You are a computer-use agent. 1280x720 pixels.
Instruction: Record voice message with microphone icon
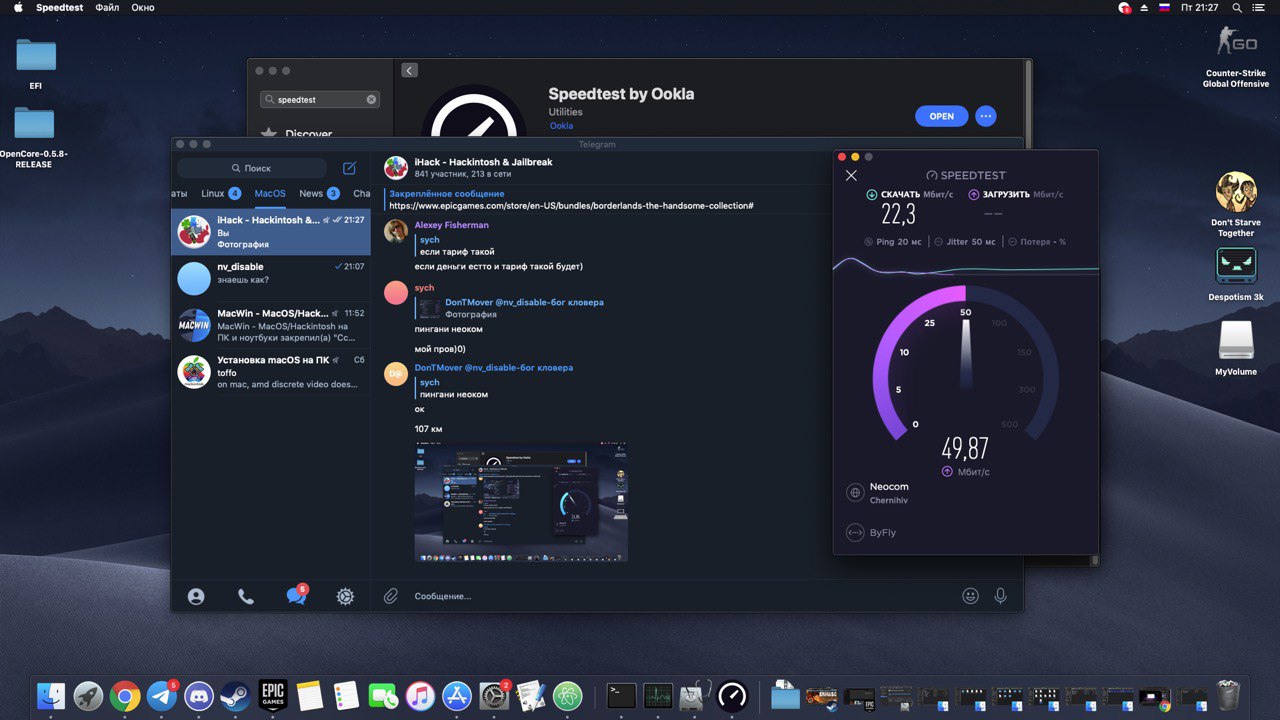(1000, 596)
